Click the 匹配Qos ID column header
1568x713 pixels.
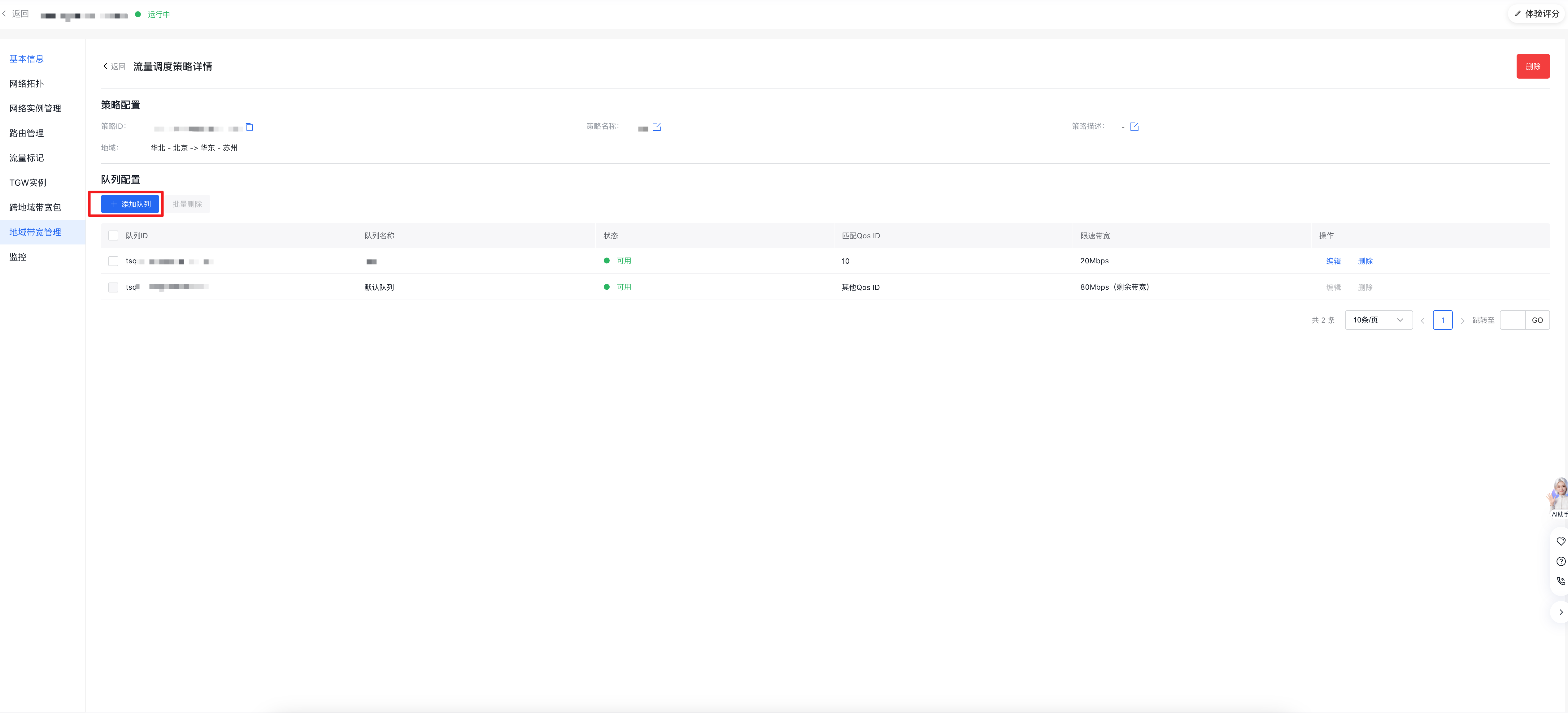[x=861, y=236]
